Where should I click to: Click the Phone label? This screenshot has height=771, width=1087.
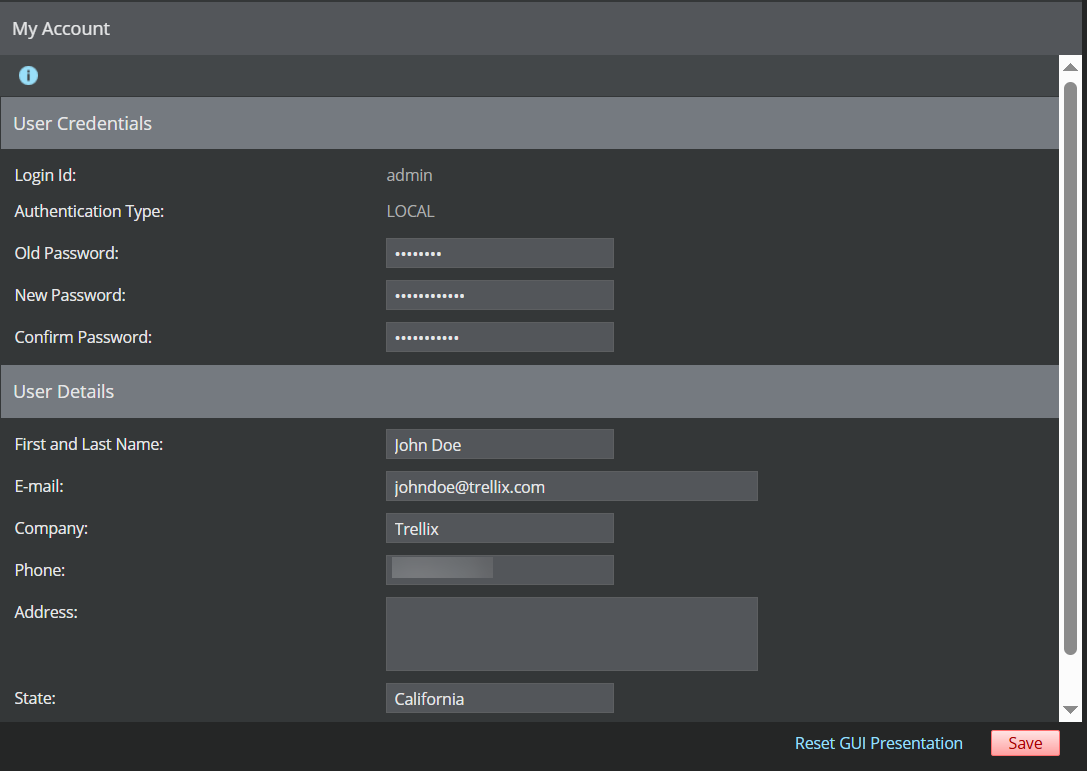pos(40,570)
